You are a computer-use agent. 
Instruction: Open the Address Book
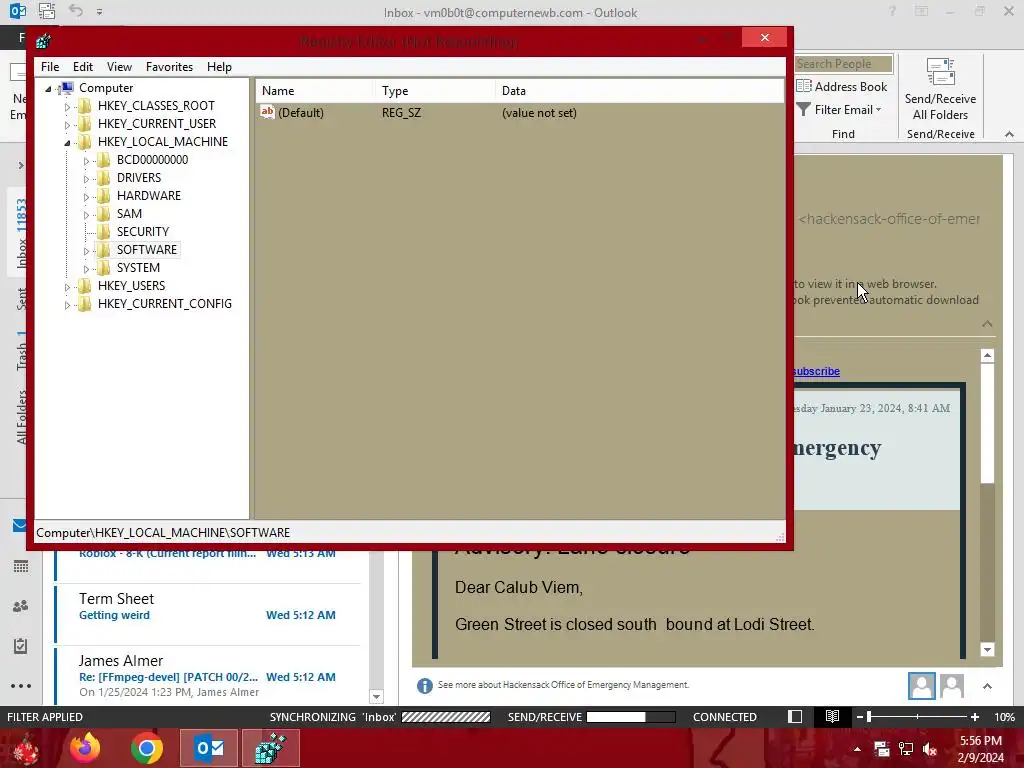pos(842,87)
